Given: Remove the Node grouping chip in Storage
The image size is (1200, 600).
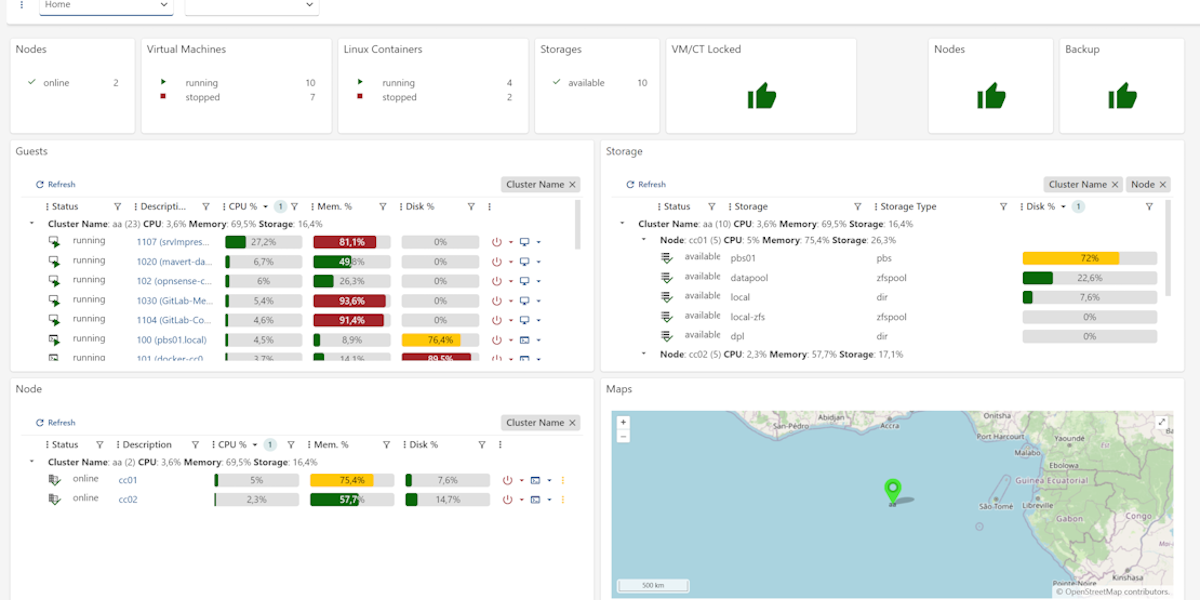Looking at the screenshot, I should (x=1163, y=185).
